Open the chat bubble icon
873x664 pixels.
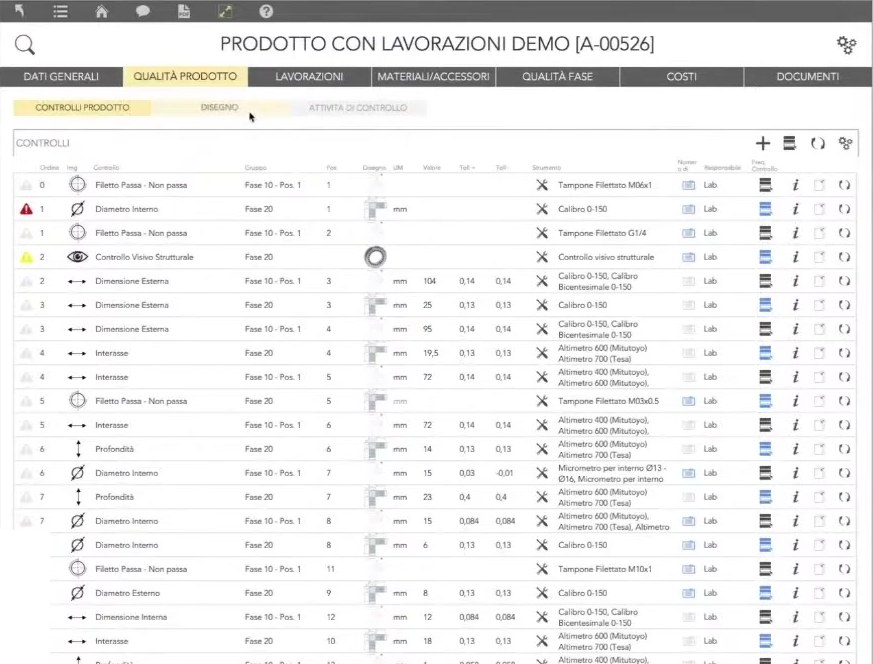click(x=143, y=11)
